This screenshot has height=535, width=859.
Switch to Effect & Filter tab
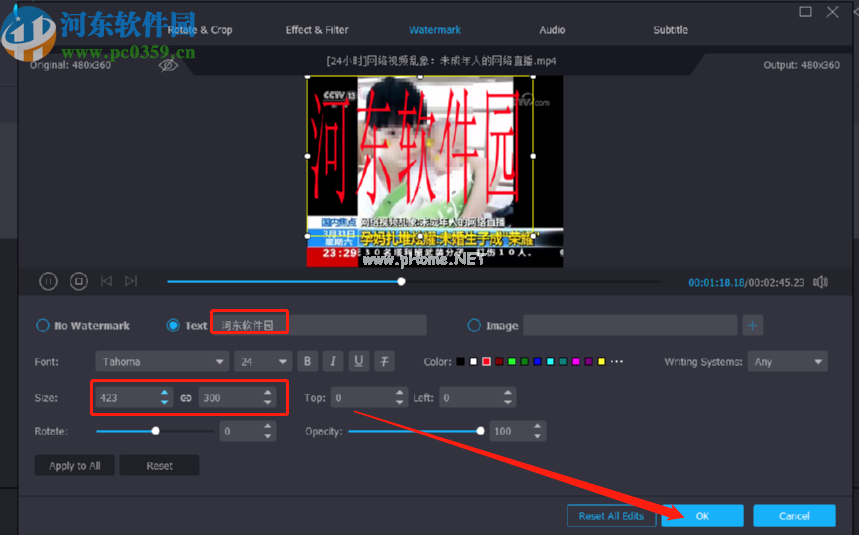coord(317,30)
